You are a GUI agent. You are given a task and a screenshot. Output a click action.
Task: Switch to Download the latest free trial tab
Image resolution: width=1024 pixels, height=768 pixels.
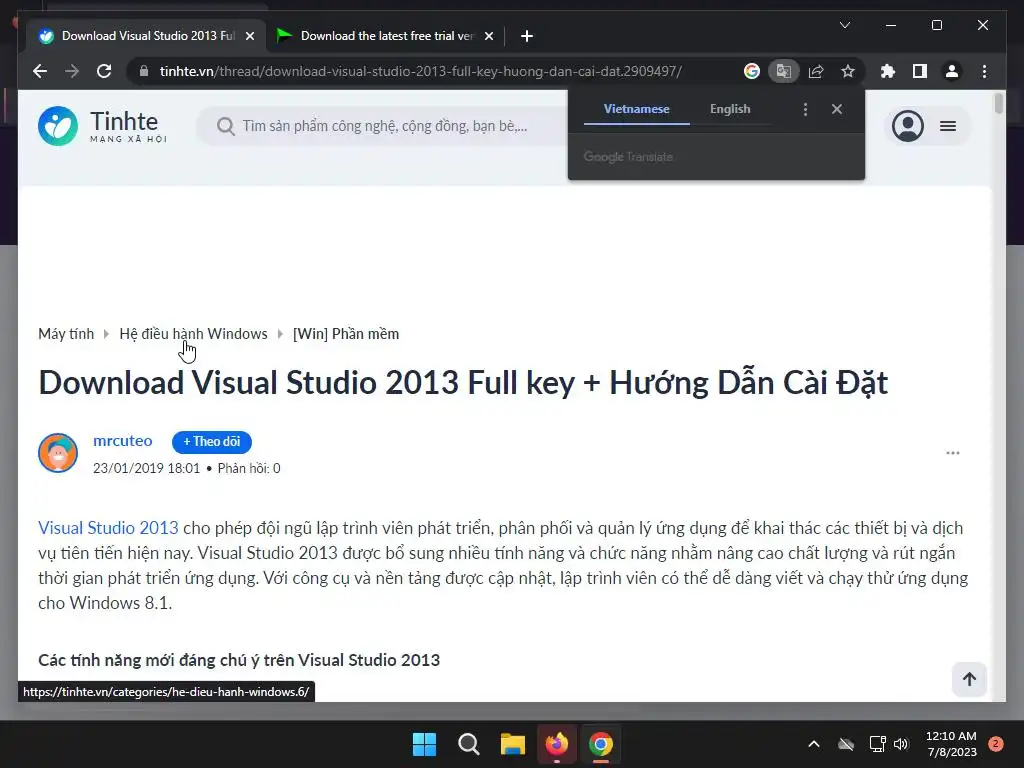[x=385, y=36]
